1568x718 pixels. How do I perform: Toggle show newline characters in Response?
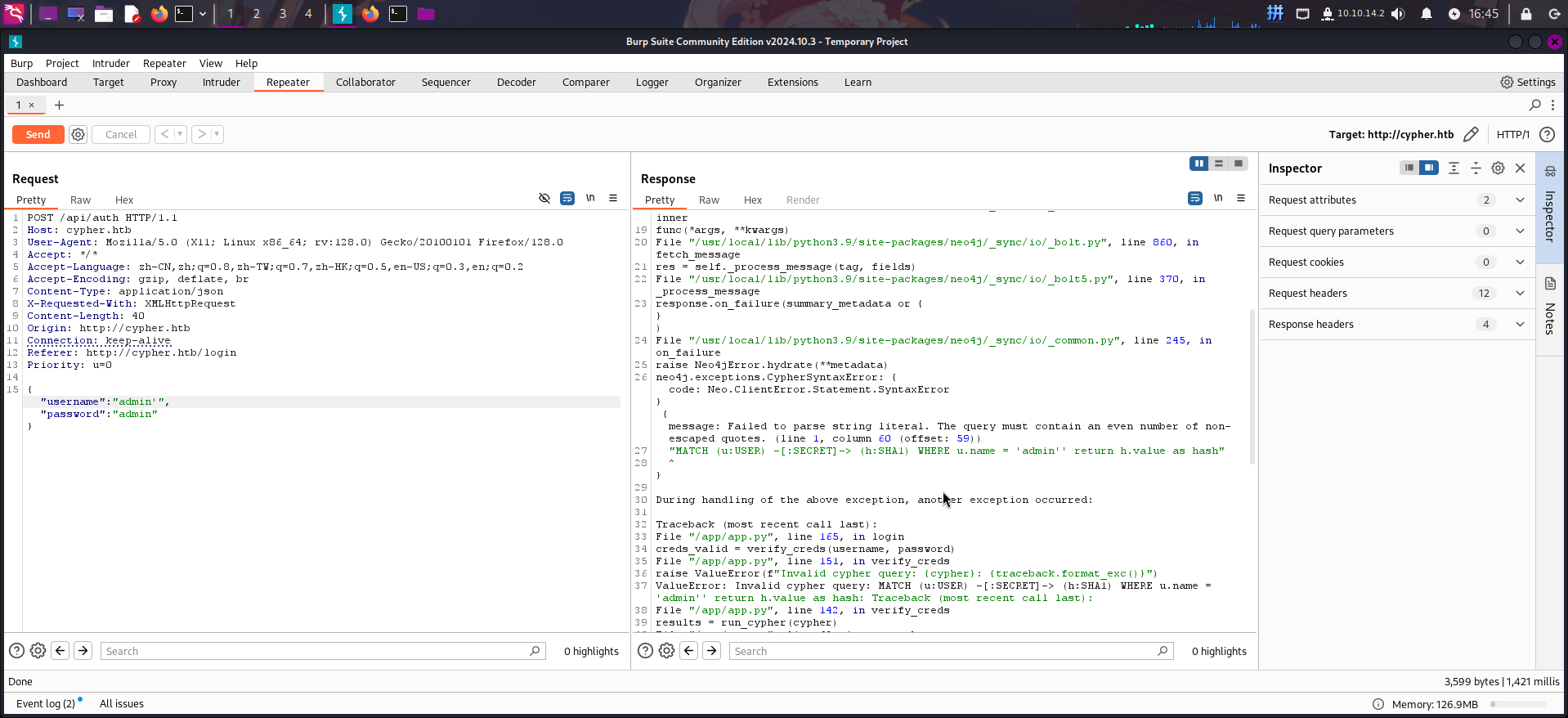click(x=1218, y=198)
